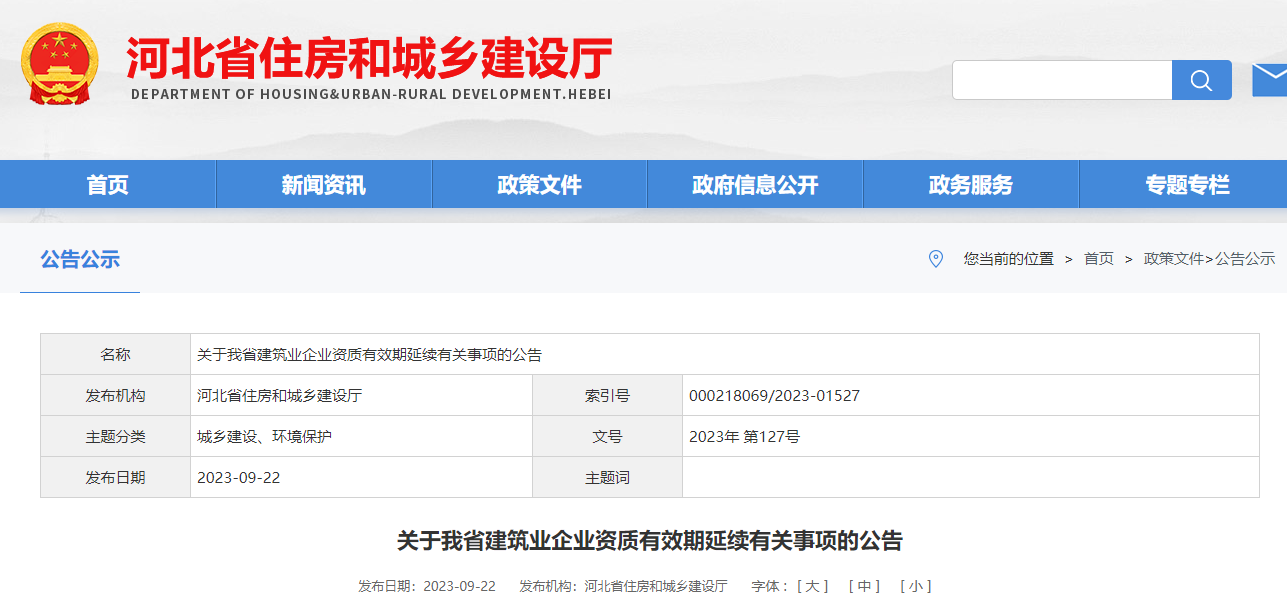Click the 发布日期：2023-09-22 line below headline
Image resolution: width=1287 pixels, height=615 pixels.
coord(427,586)
